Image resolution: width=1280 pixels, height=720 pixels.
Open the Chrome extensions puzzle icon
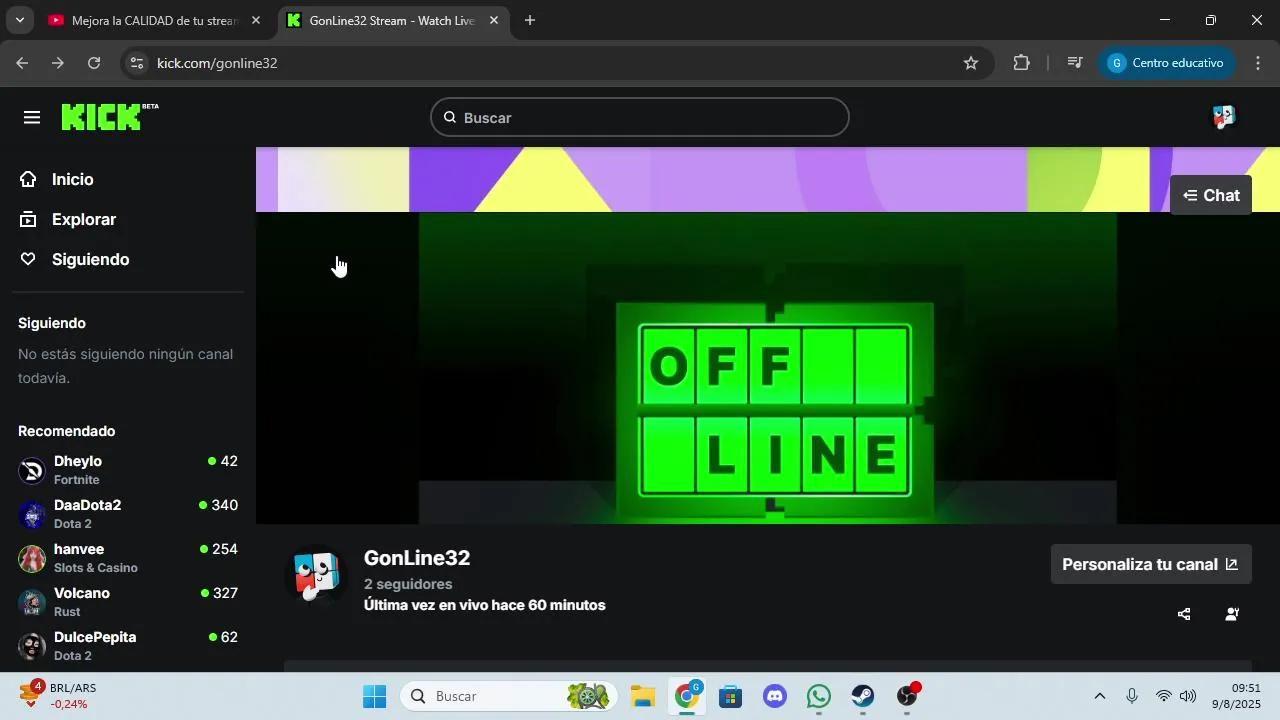[x=1021, y=63]
